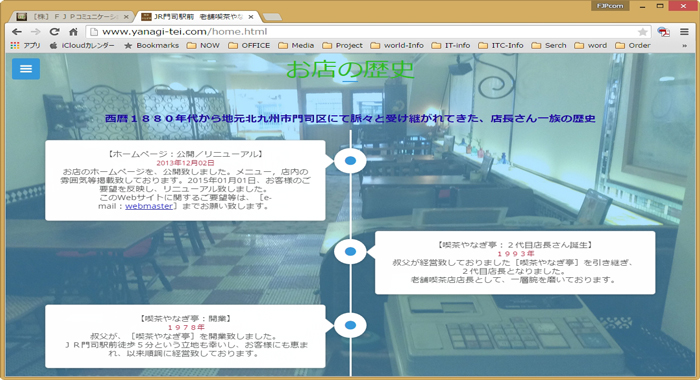Expand the OFFICE bookmarks folder
Screen dimensions: 700x380
(x=249, y=45)
